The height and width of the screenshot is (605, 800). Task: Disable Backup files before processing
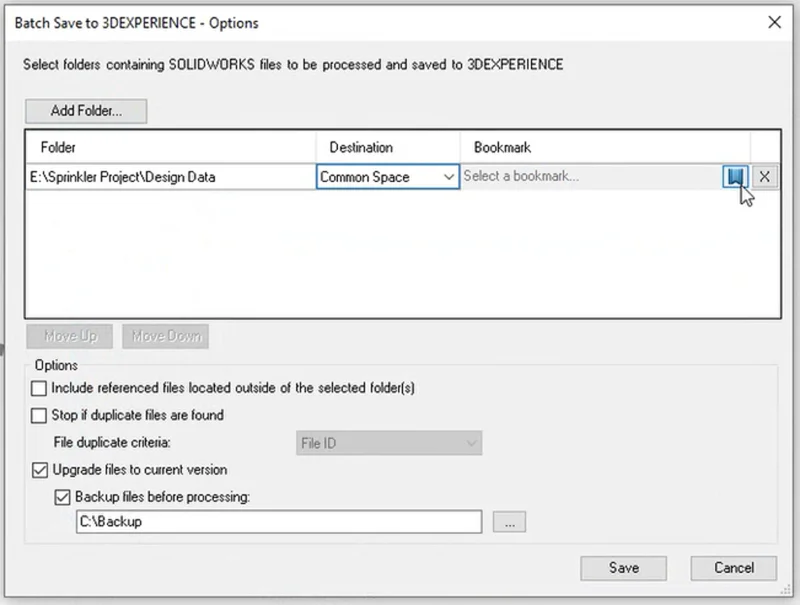61,497
